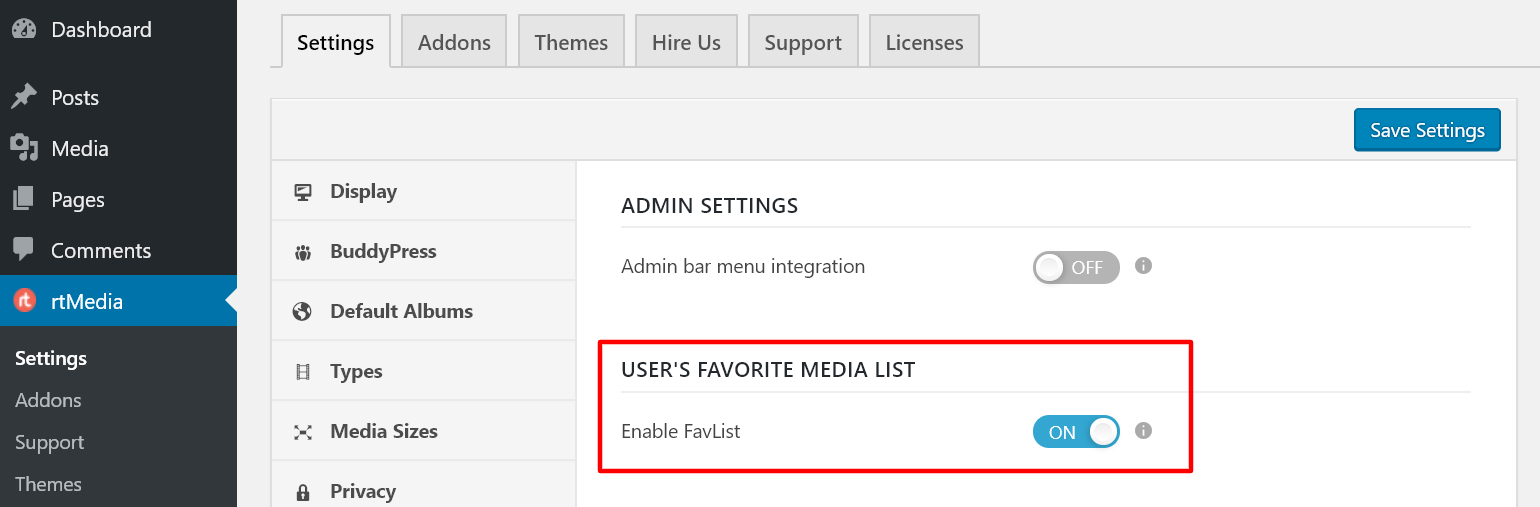Screen dimensions: 1540x507
Task: Open the rtMedia Support submenu link
Action: (x=49, y=442)
